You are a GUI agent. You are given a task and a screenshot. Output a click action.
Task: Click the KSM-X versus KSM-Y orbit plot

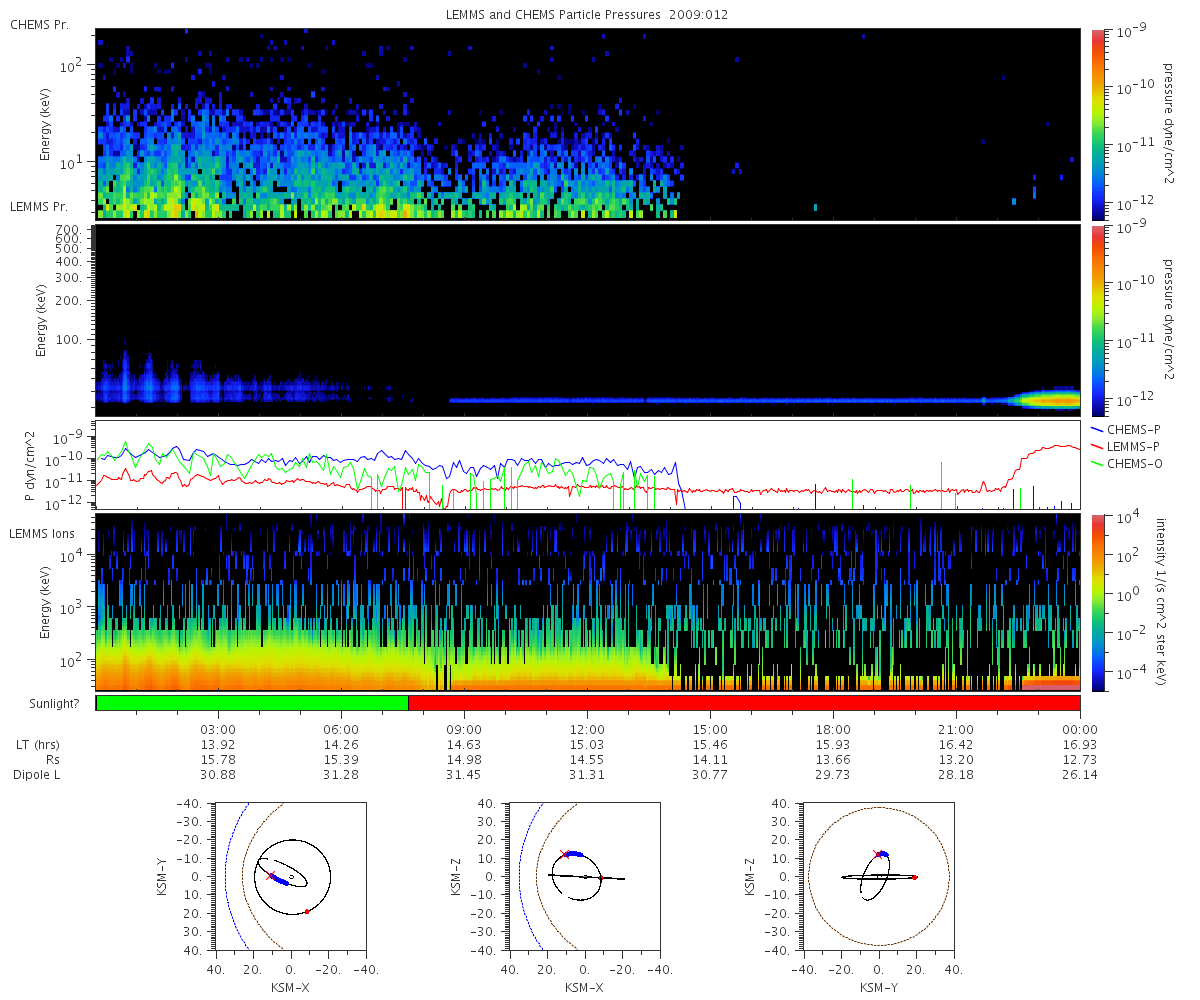(x=291, y=877)
